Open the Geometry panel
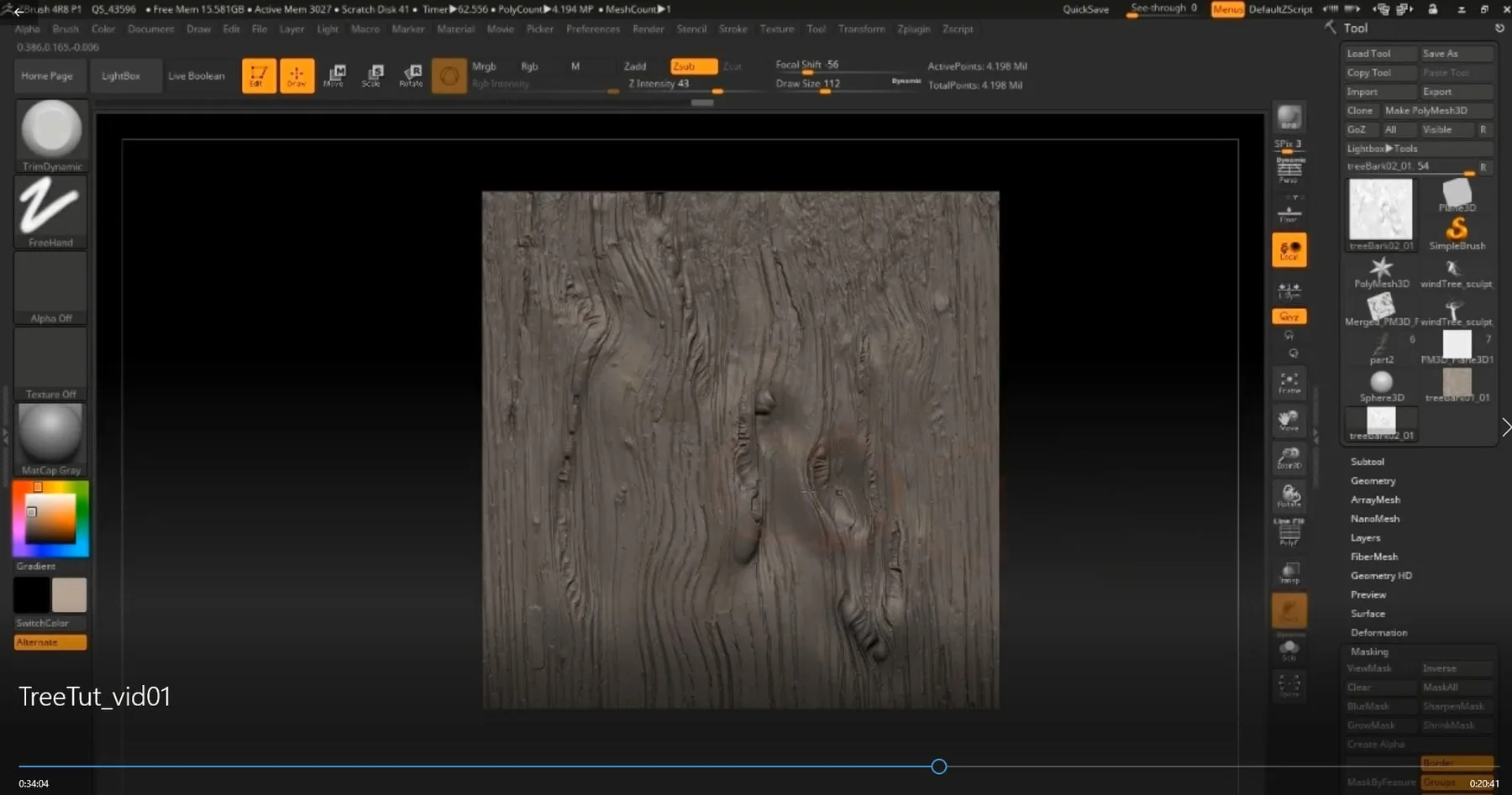 tap(1373, 480)
